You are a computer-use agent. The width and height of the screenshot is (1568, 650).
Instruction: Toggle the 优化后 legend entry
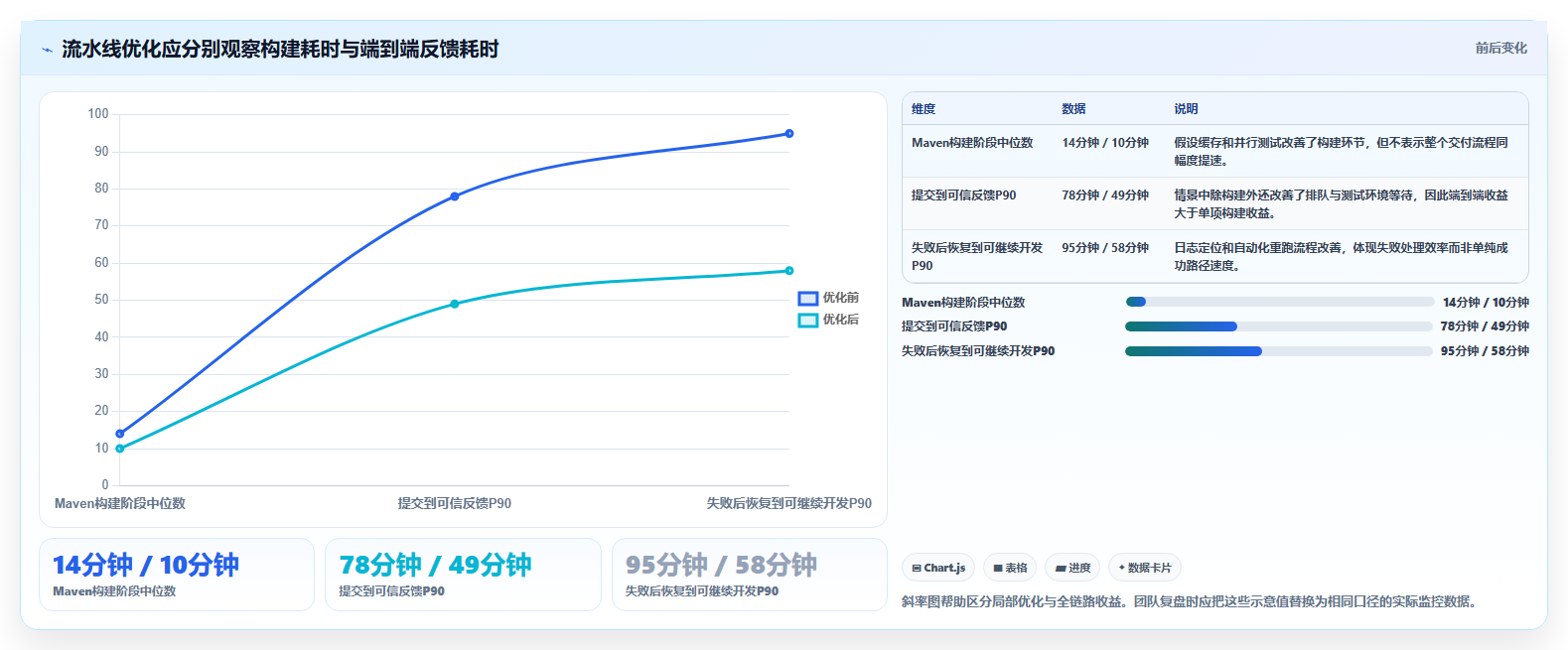tap(828, 320)
